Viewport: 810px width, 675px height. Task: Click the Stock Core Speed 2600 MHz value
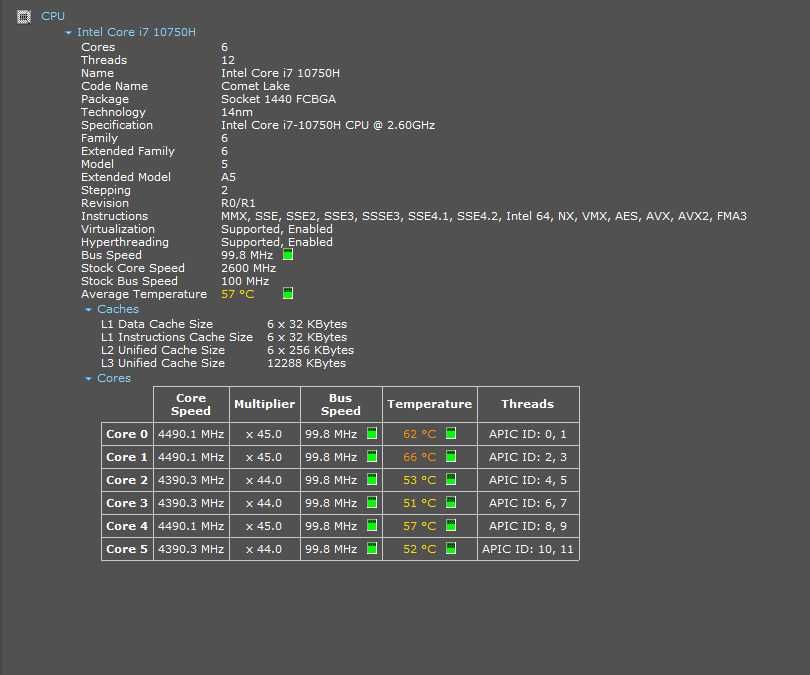click(248, 268)
